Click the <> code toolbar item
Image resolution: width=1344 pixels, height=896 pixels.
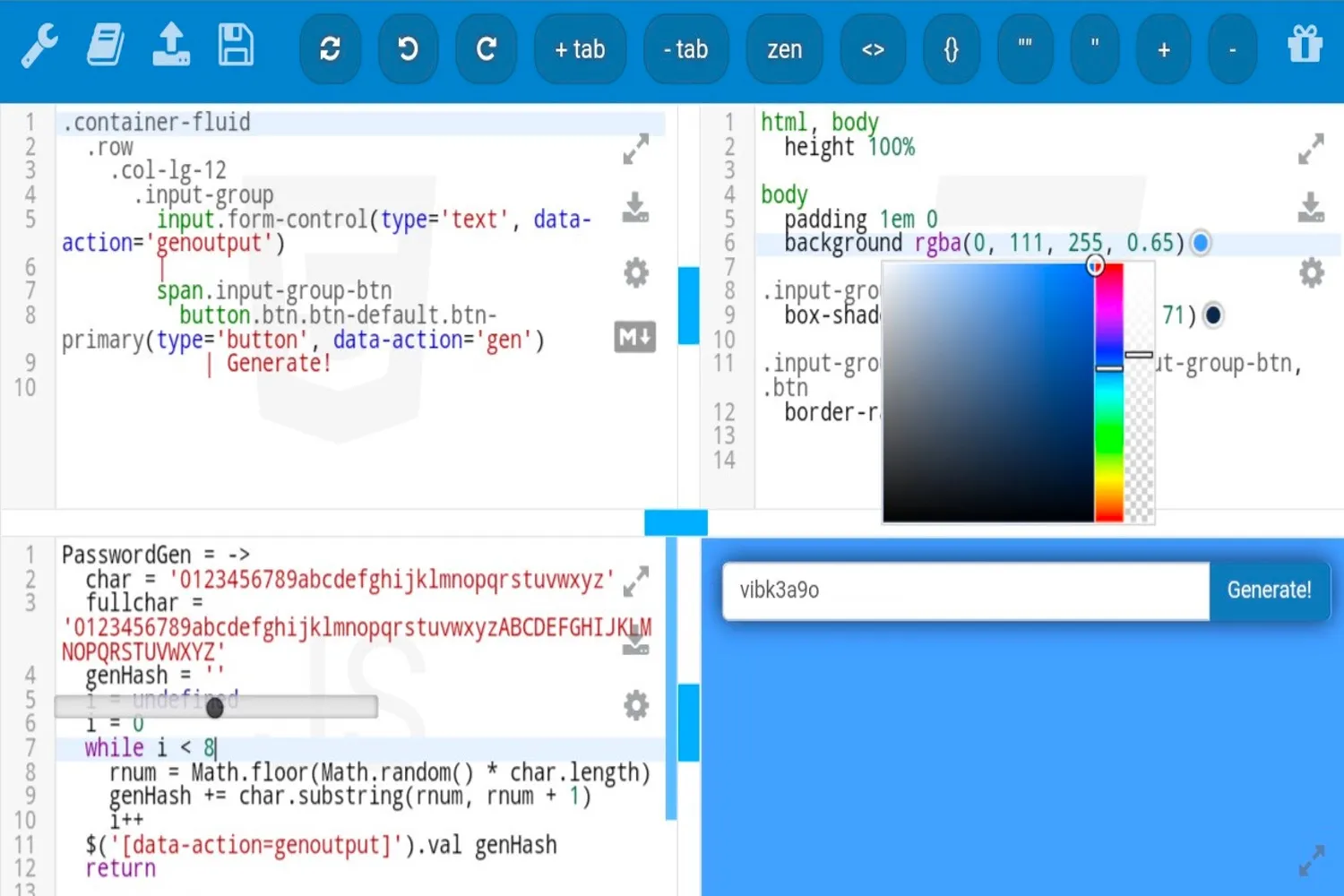(873, 49)
